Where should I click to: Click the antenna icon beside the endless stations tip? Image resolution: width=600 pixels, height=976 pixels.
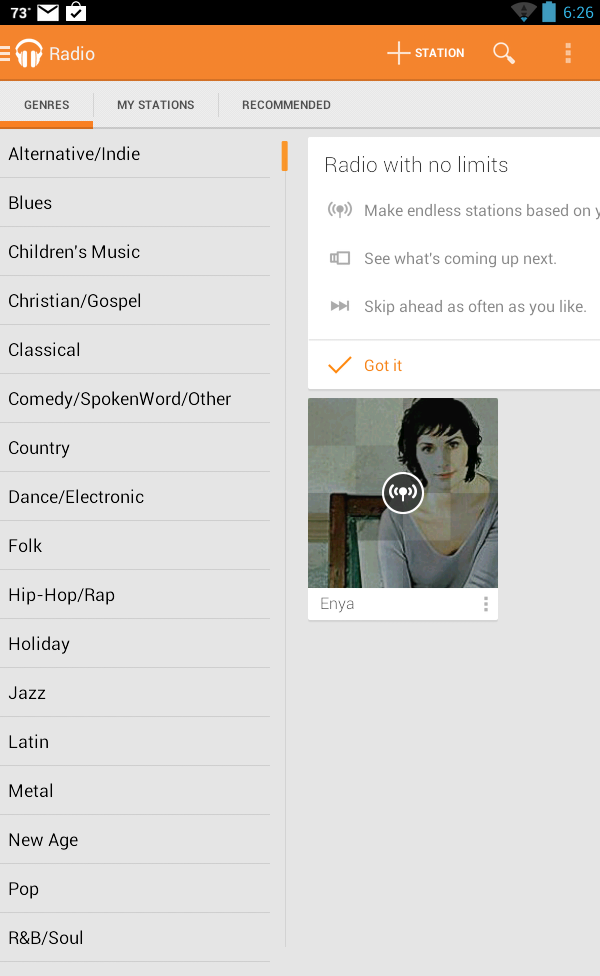340,210
